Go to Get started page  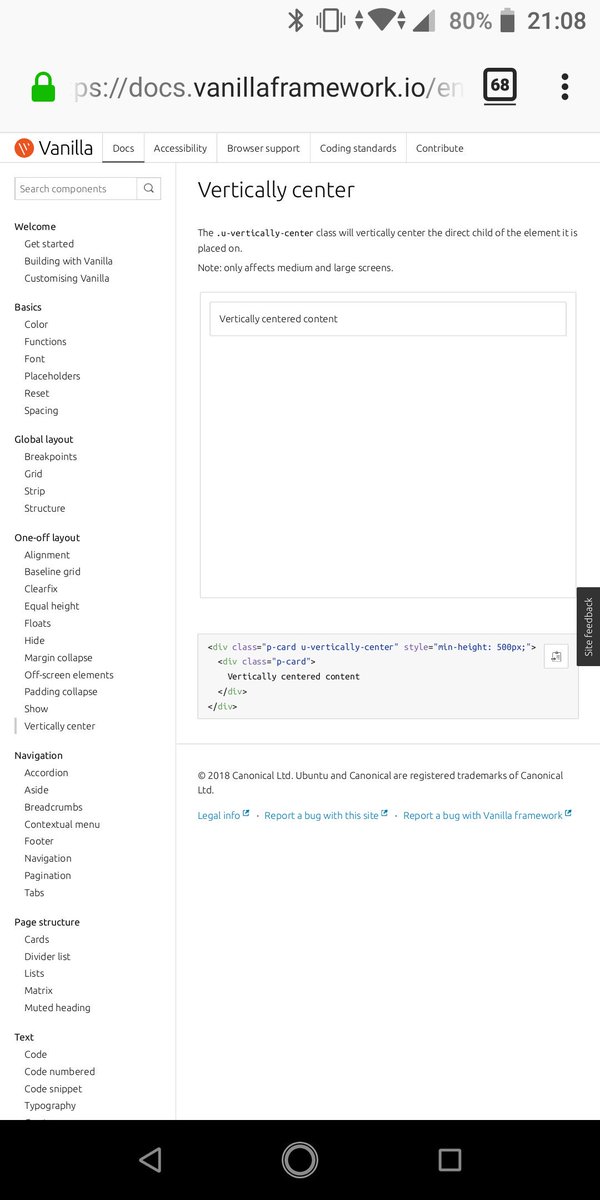[49, 244]
